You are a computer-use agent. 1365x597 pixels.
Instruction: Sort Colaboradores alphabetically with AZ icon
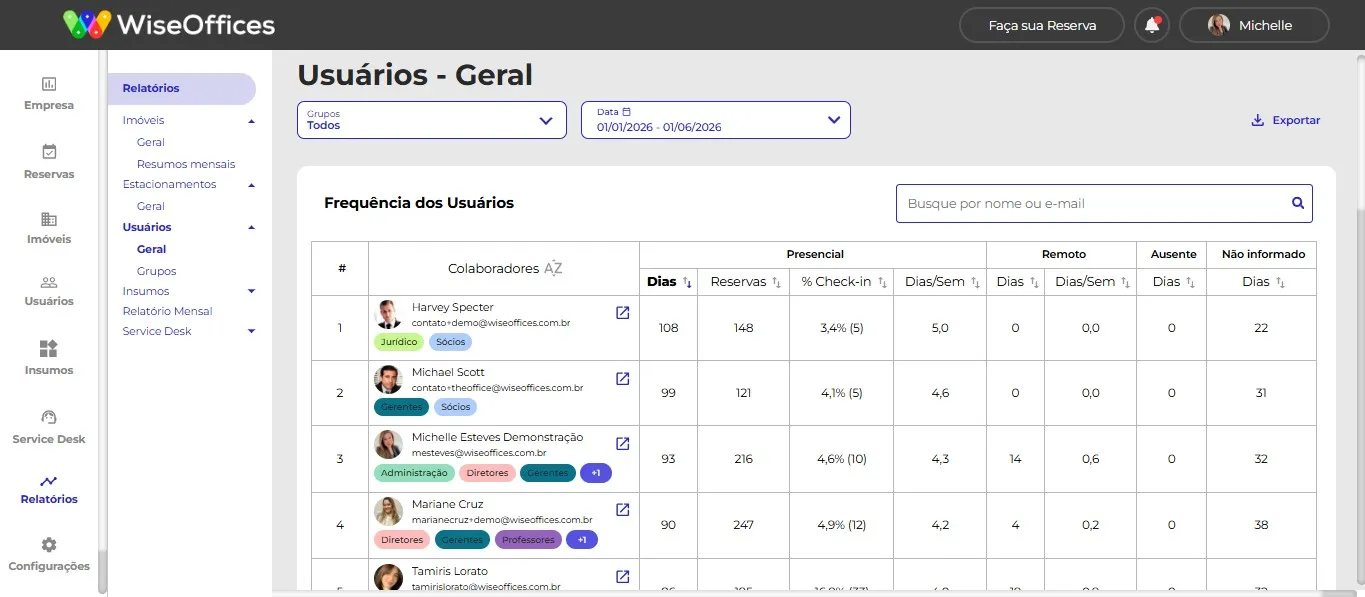(x=553, y=268)
